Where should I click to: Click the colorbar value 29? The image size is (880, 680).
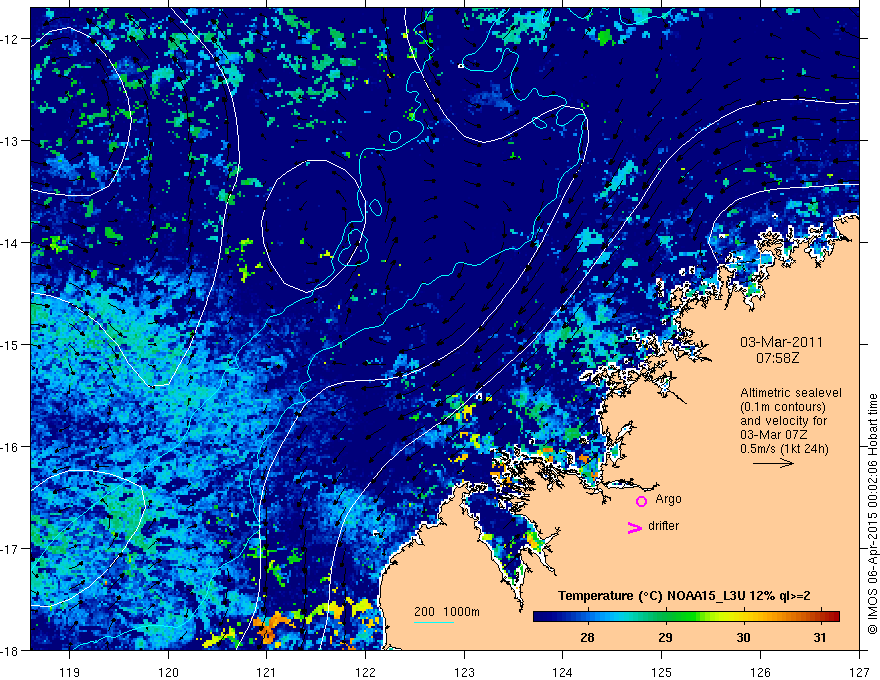tap(665, 637)
